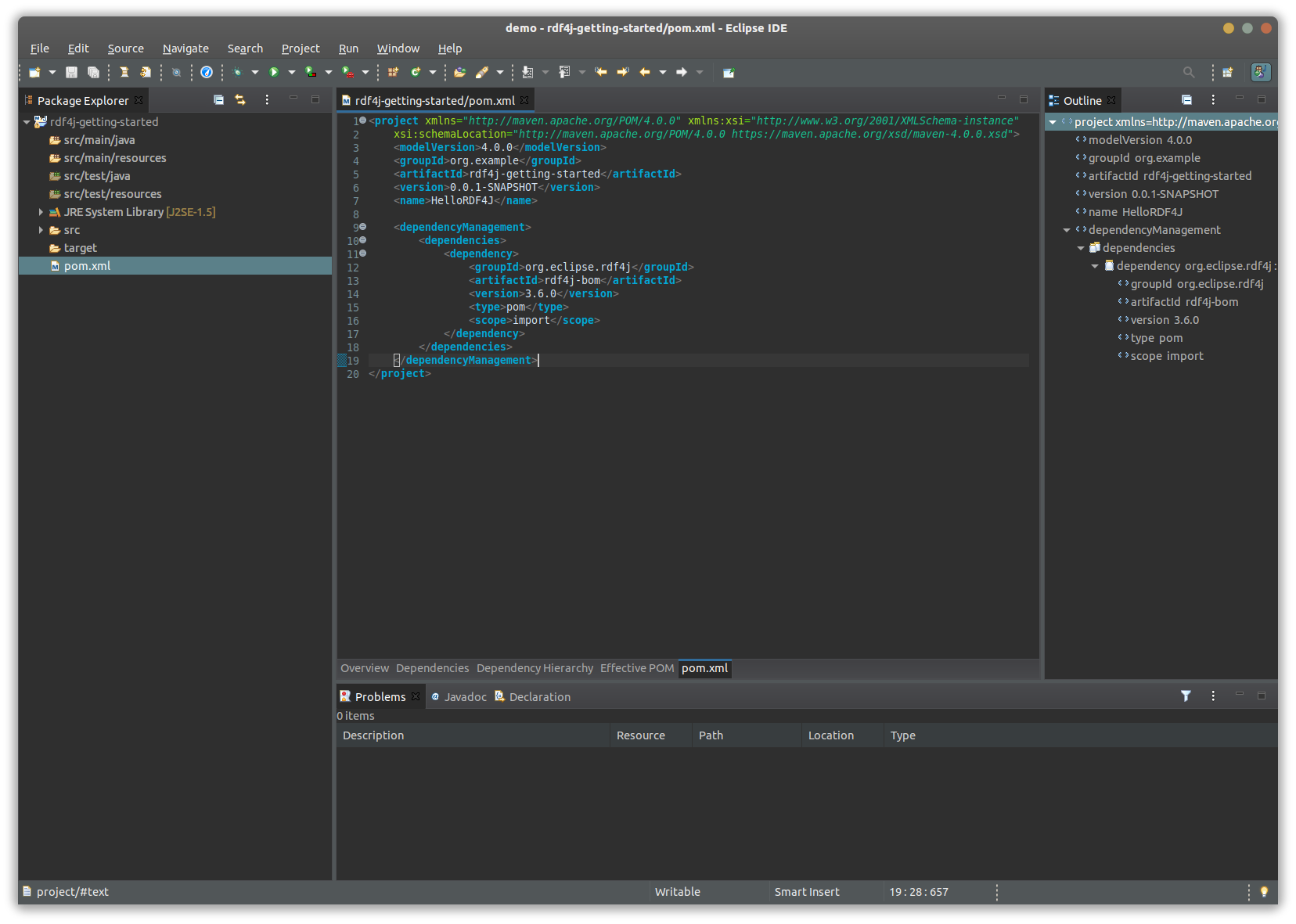Click the Debug bug icon in toolbar
Screen dimensions: 1296x924
[237, 73]
